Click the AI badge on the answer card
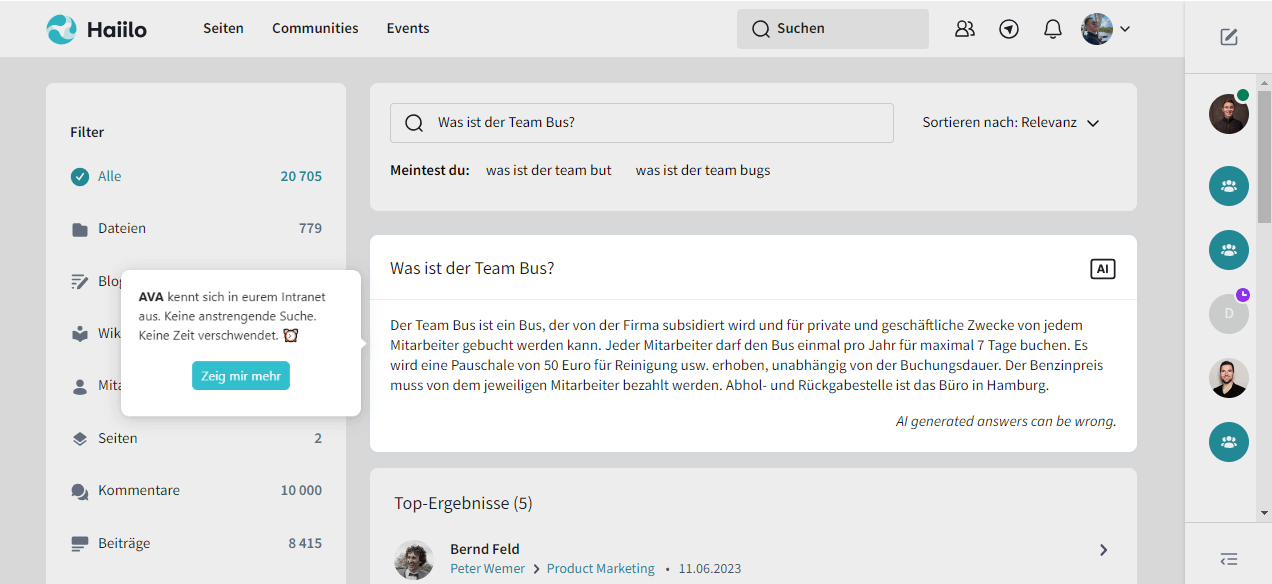 1102,269
